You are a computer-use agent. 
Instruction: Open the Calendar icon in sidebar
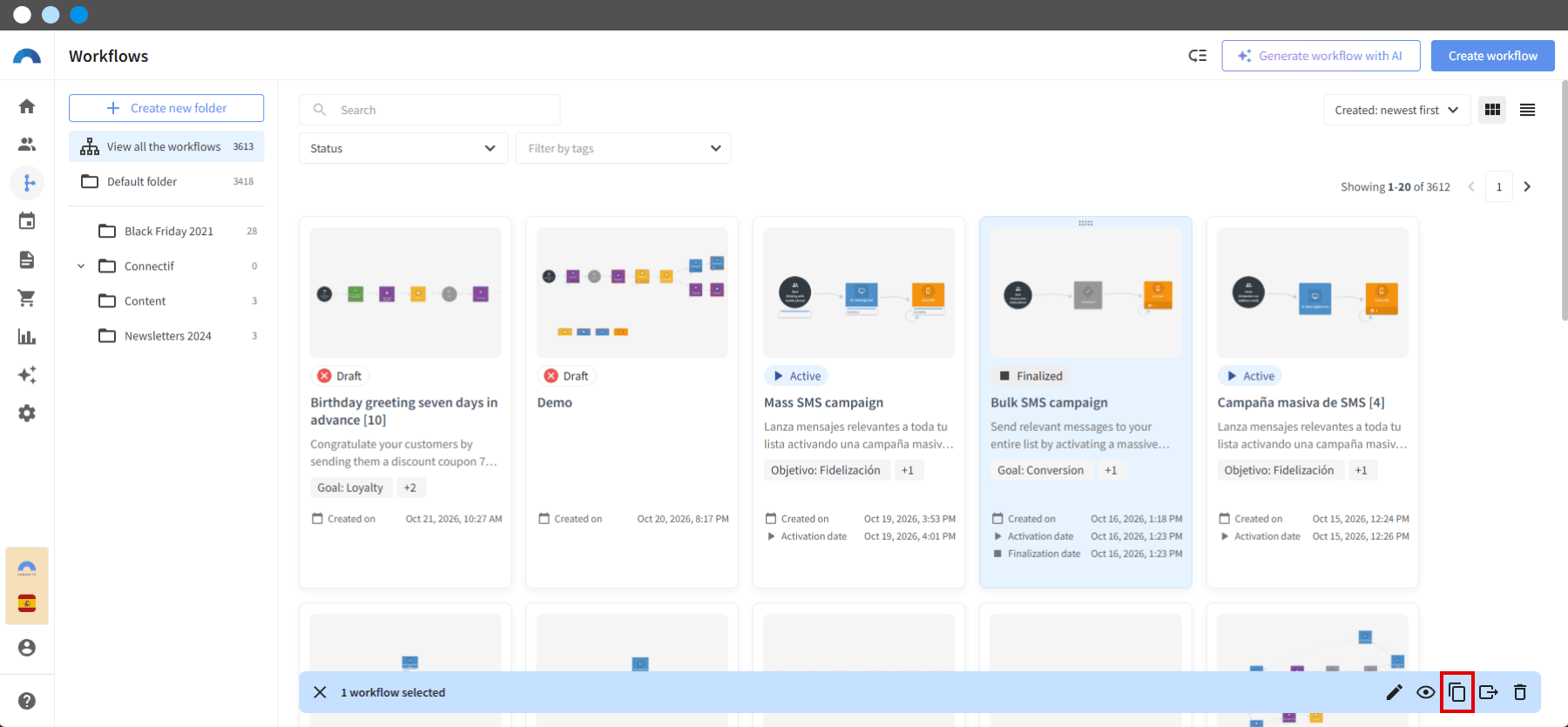pyautogui.click(x=27, y=221)
